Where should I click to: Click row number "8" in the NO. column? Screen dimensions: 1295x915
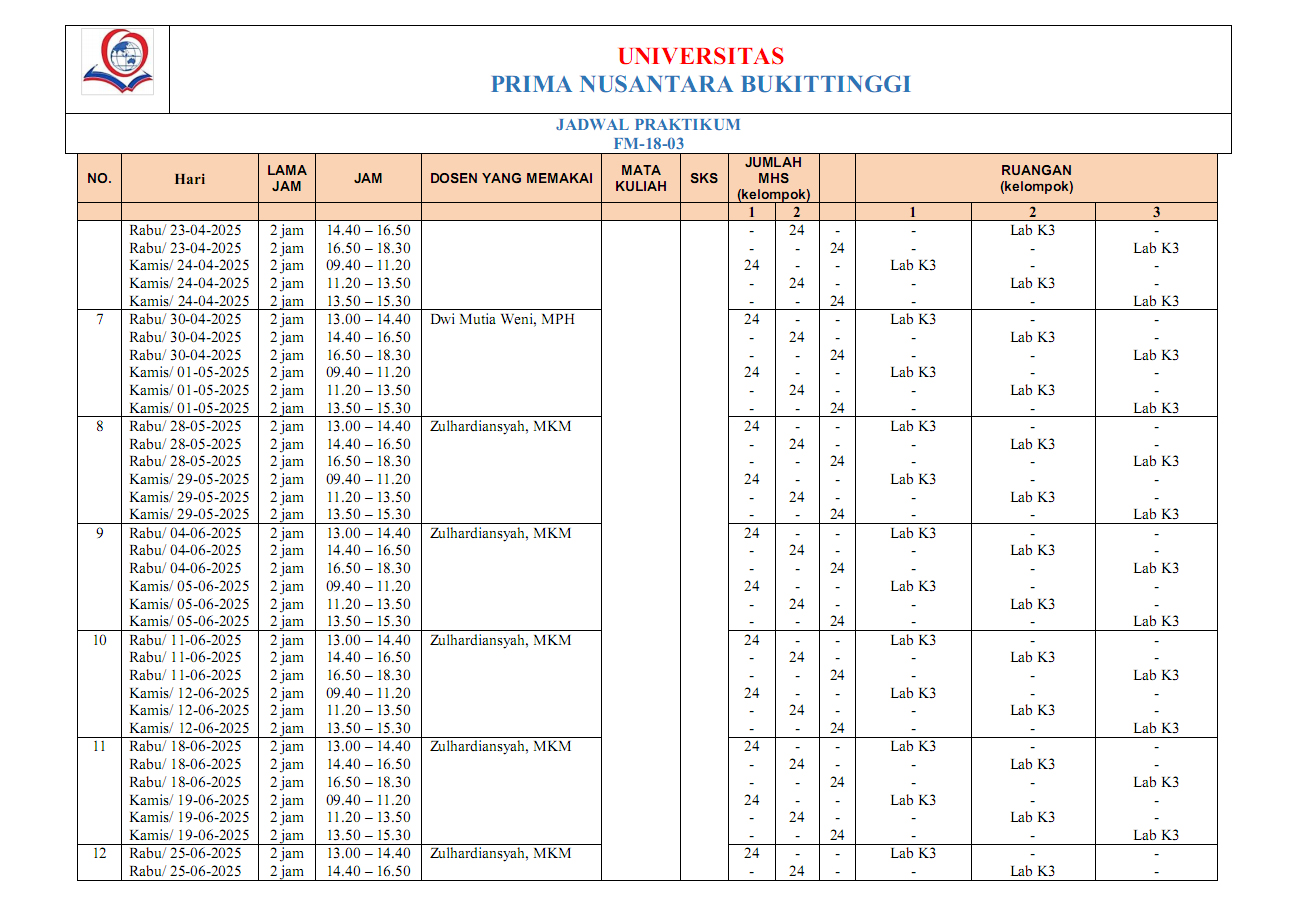point(99,426)
